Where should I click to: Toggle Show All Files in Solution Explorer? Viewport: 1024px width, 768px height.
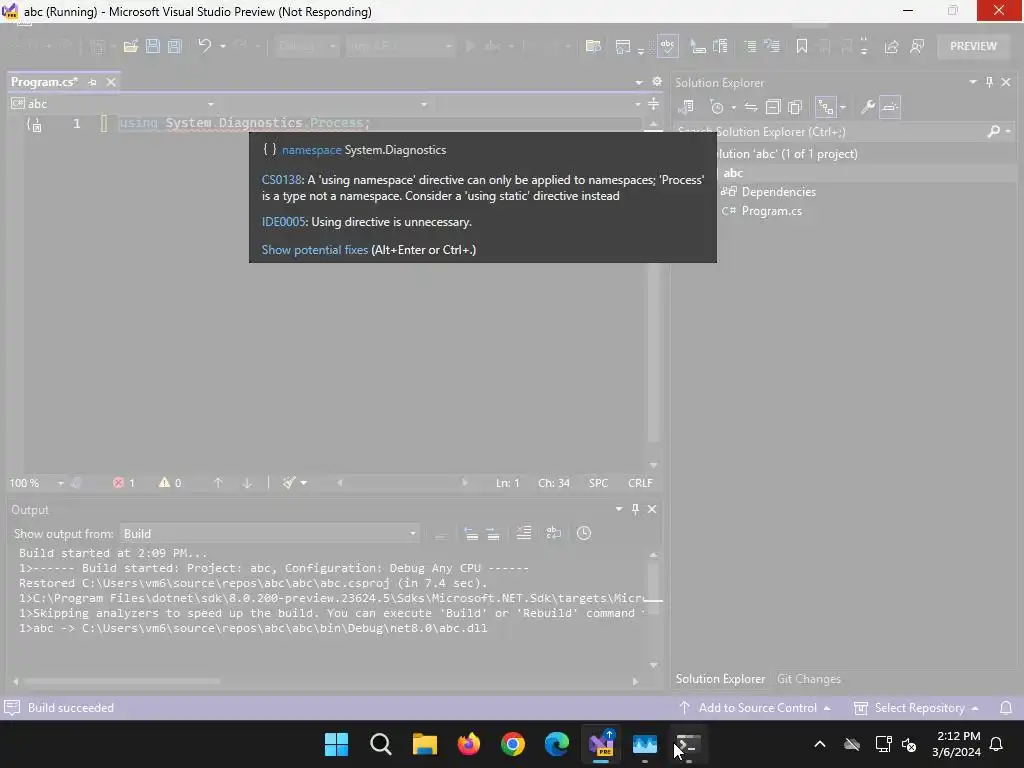(x=795, y=107)
